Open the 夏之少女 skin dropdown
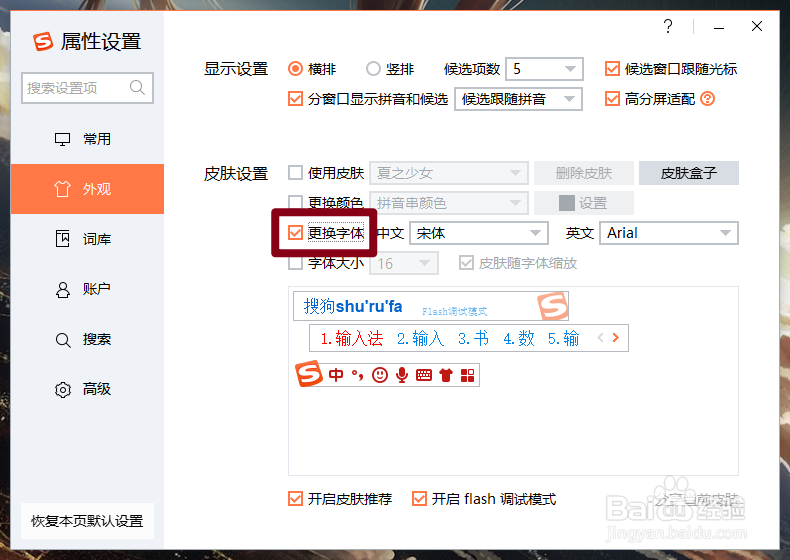Screen dimensions: 790x560 pos(449,173)
